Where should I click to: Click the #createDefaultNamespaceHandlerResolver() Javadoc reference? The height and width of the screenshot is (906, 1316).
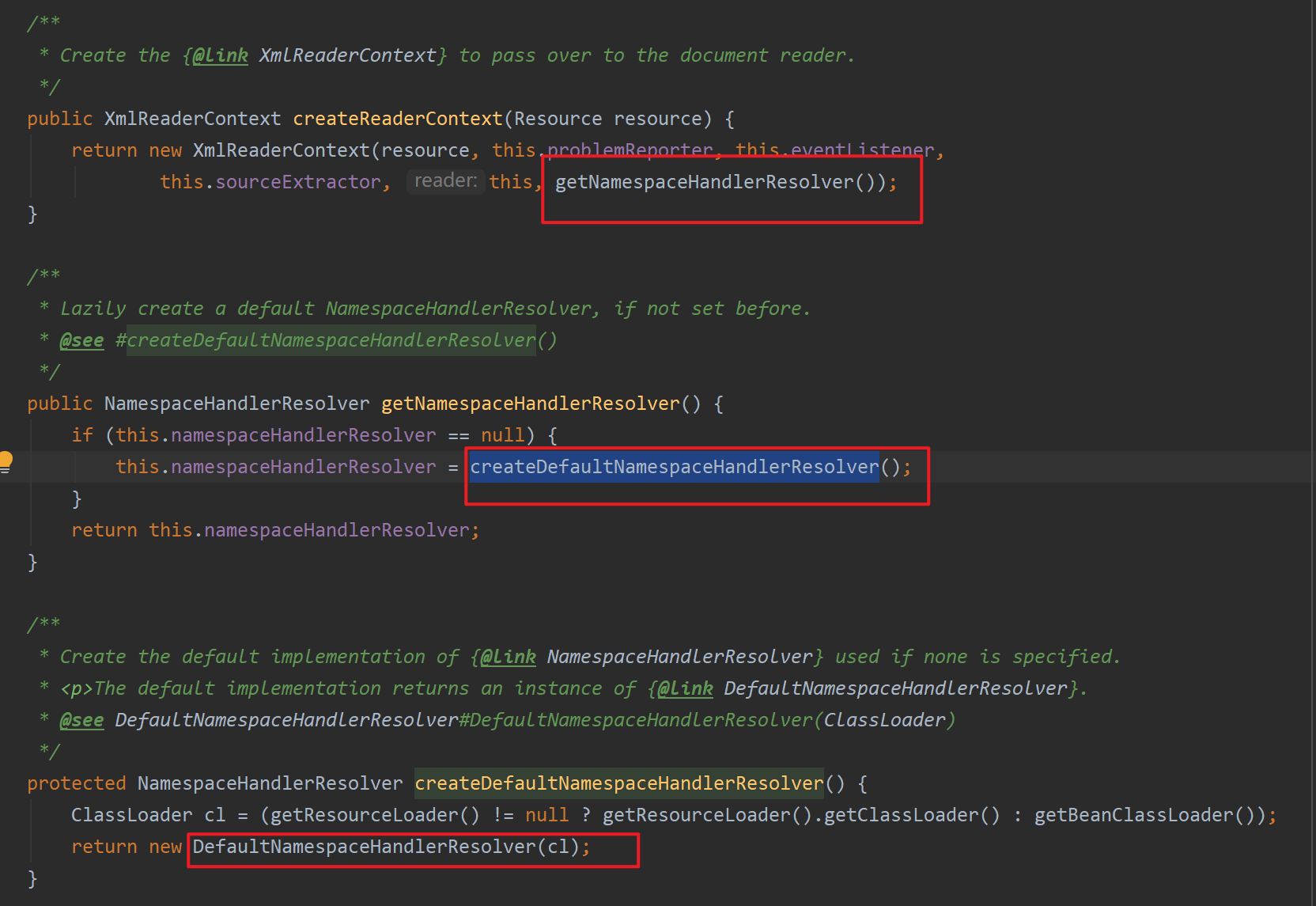pyautogui.click(x=336, y=340)
